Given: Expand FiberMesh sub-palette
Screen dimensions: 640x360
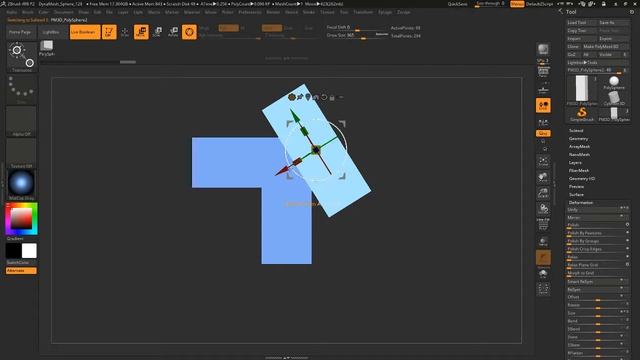Looking at the screenshot, I should click(579, 171).
